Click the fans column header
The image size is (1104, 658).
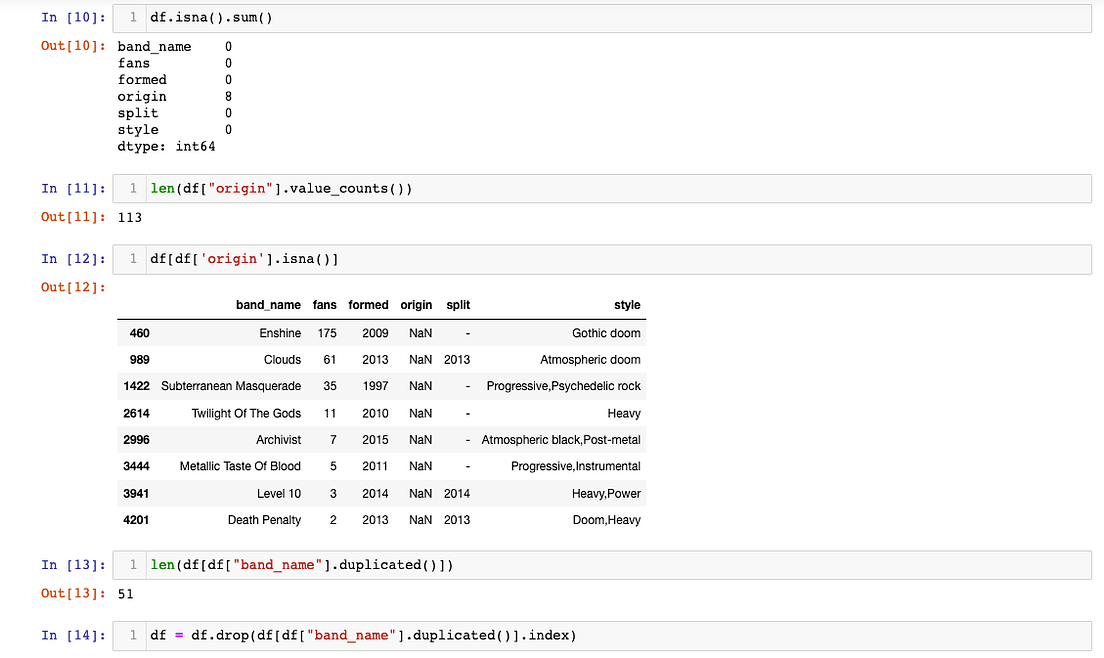[324, 305]
